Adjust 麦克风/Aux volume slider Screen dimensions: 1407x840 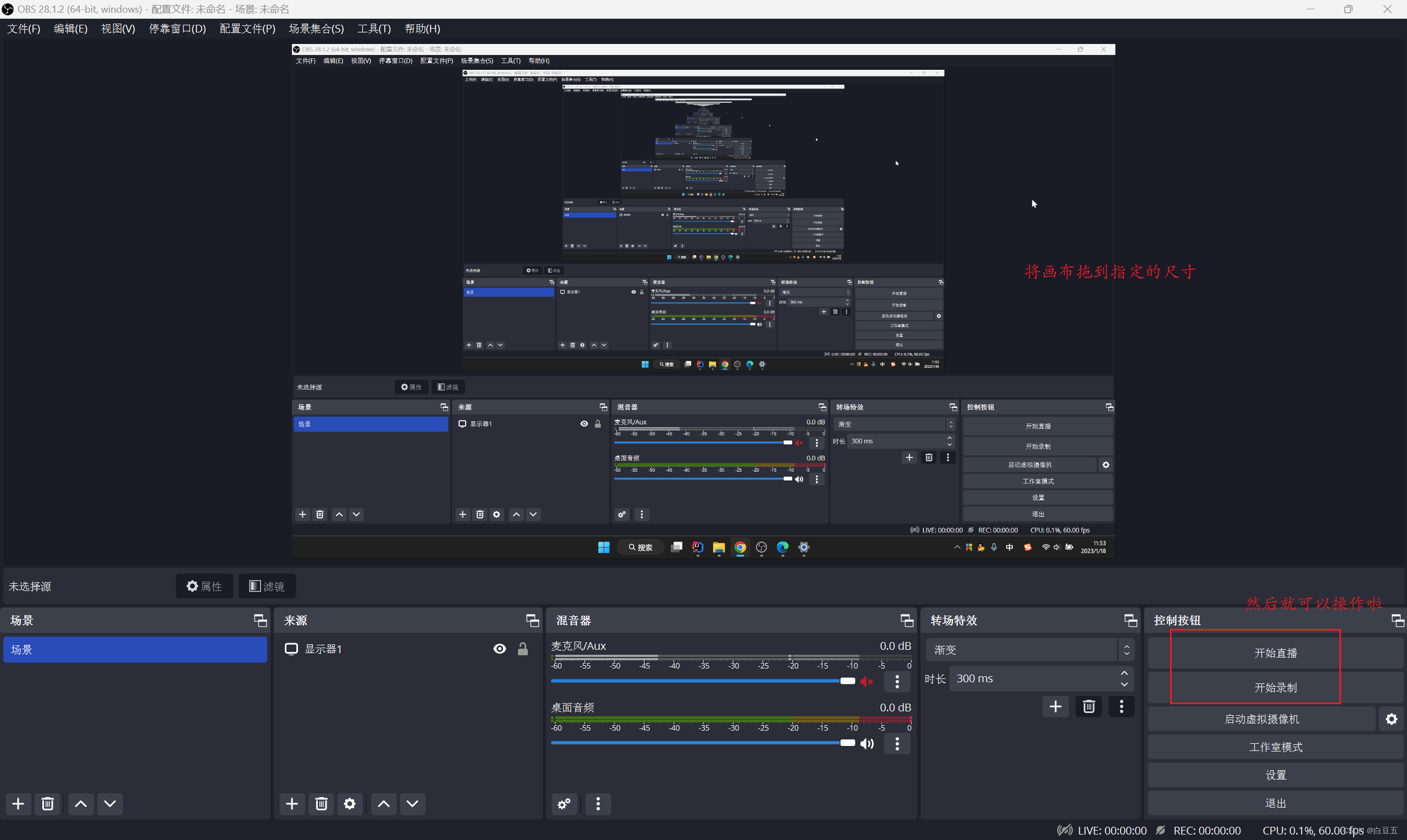pyautogui.click(x=702, y=681)
